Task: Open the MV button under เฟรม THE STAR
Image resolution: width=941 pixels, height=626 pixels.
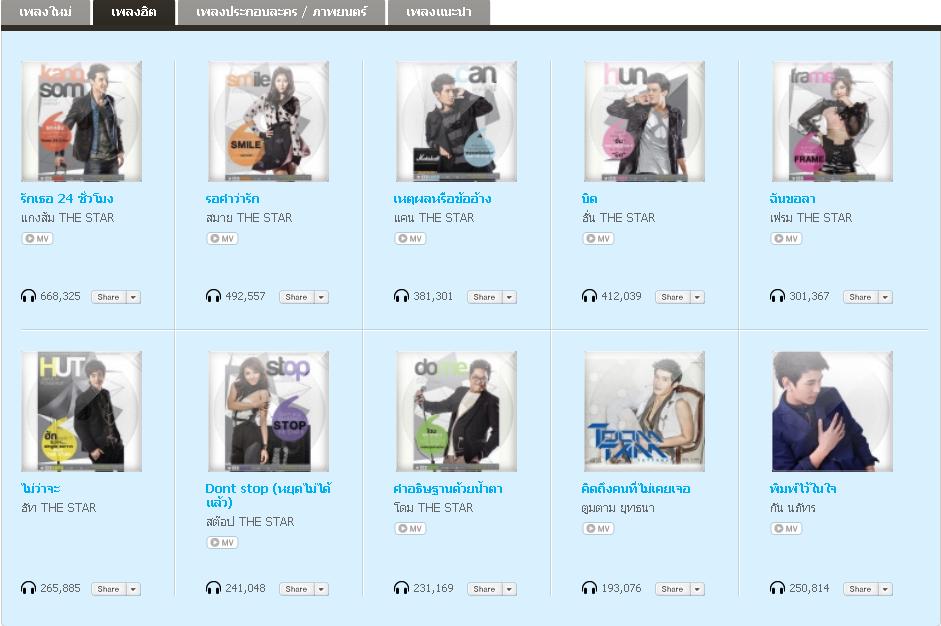Action: (786, 238)
